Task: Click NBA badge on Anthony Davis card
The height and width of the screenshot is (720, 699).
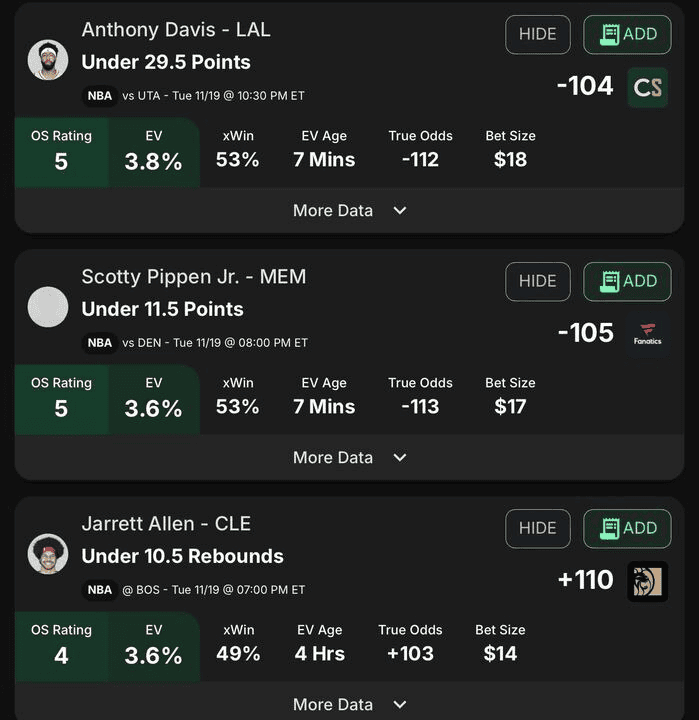Action: click(100, 96)
